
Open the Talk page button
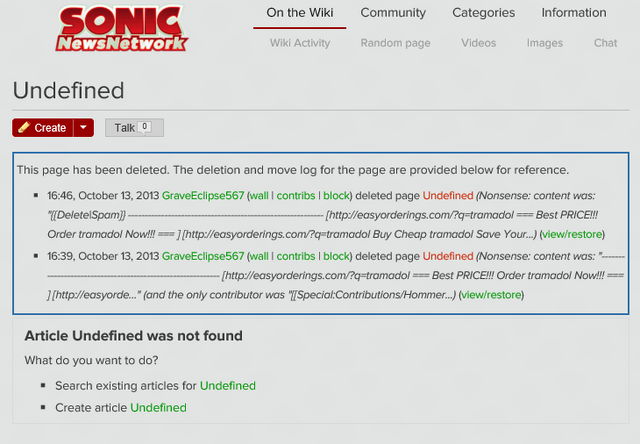click(134, 127)
